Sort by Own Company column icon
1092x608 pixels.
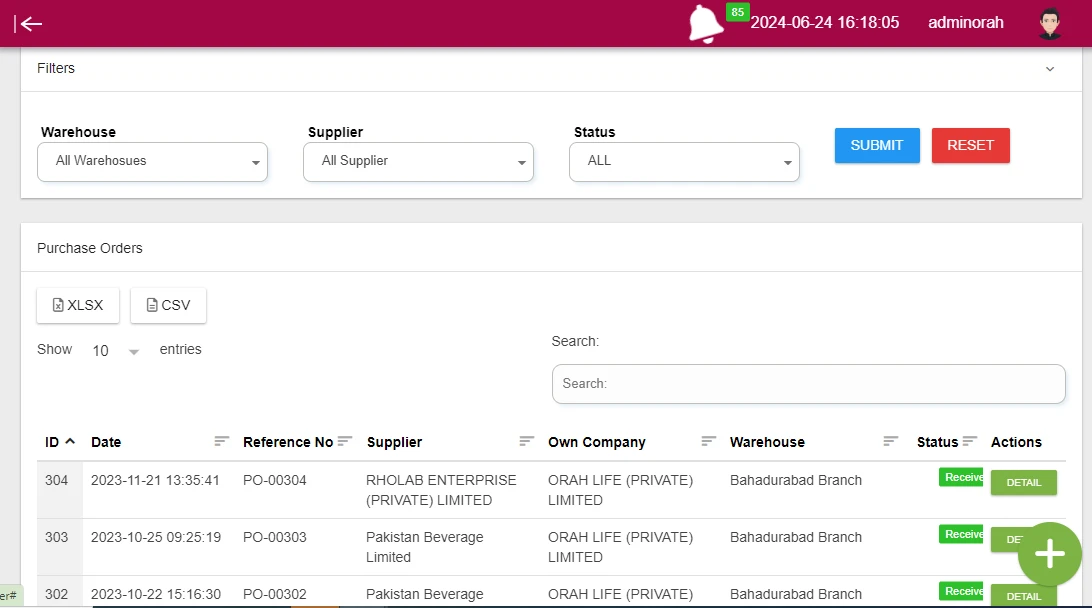click(708, 441)
